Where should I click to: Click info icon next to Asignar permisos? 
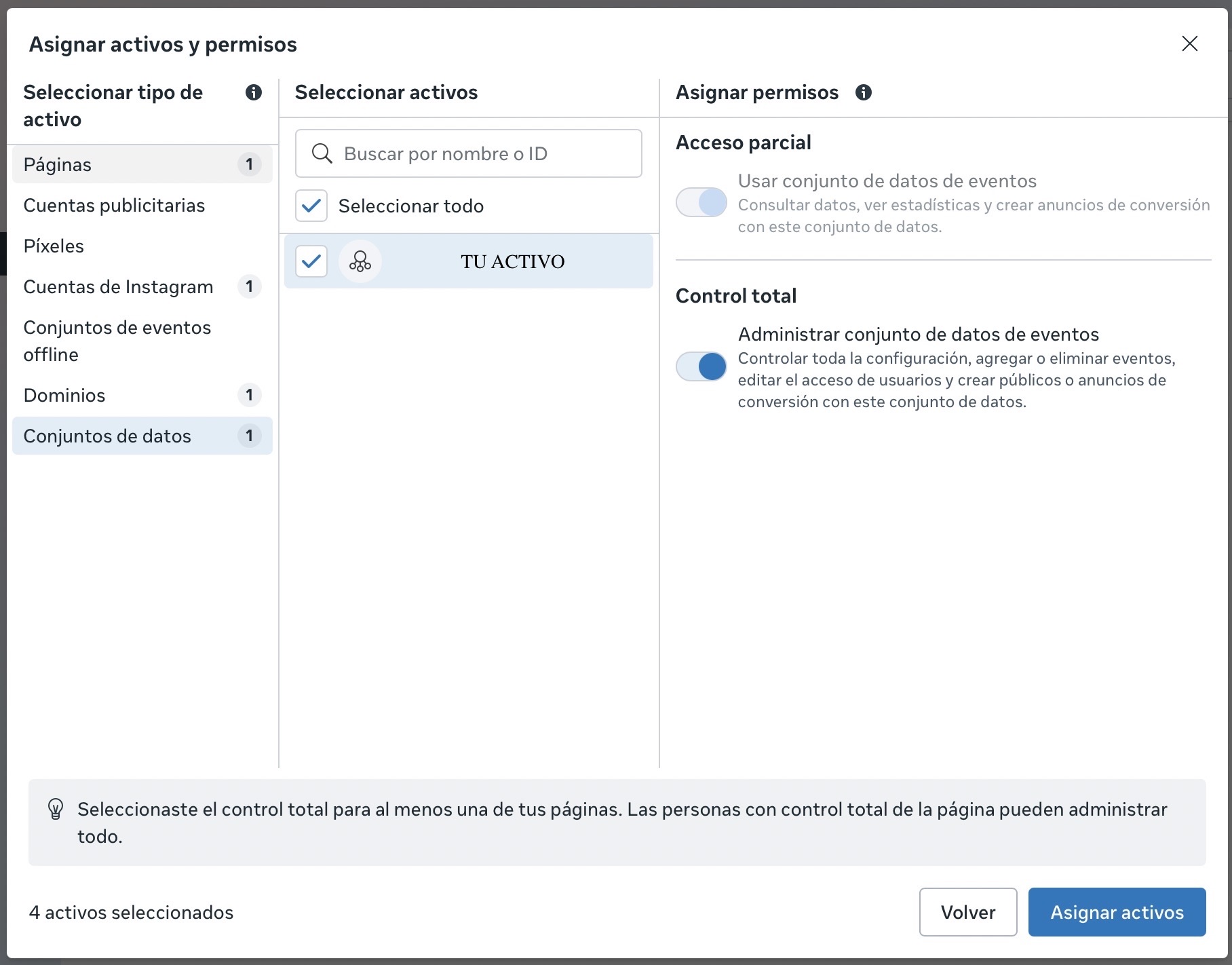(863, 92)
